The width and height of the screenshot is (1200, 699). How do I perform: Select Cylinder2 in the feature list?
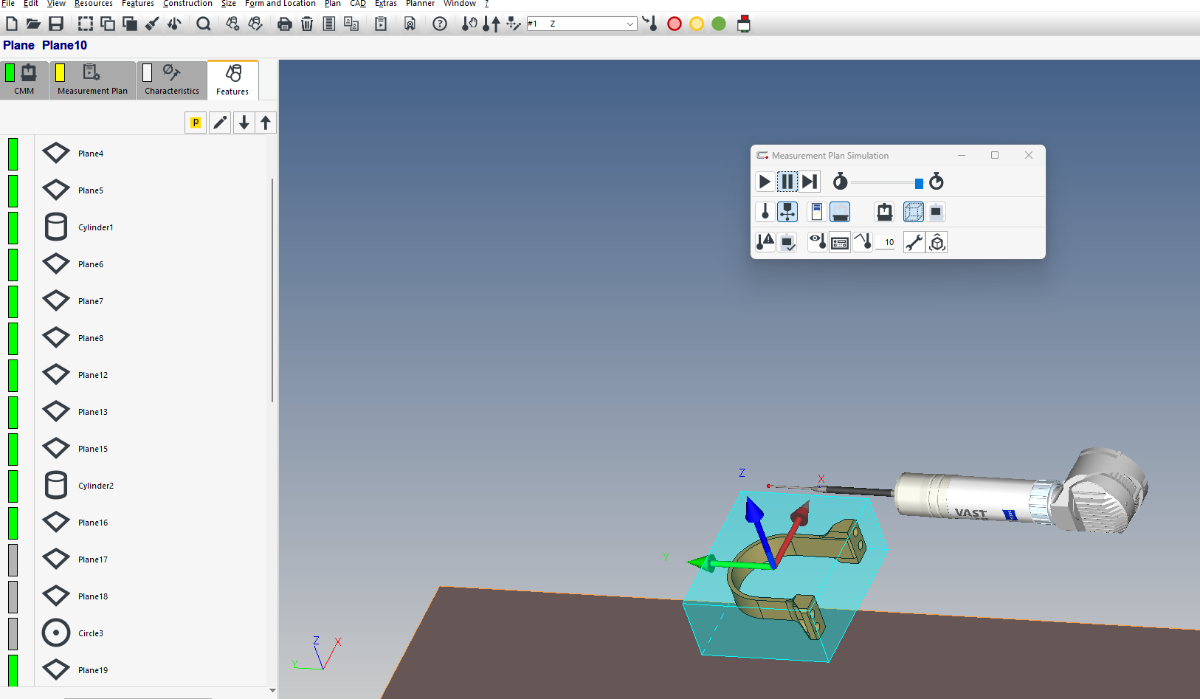[x=96, y=486]
